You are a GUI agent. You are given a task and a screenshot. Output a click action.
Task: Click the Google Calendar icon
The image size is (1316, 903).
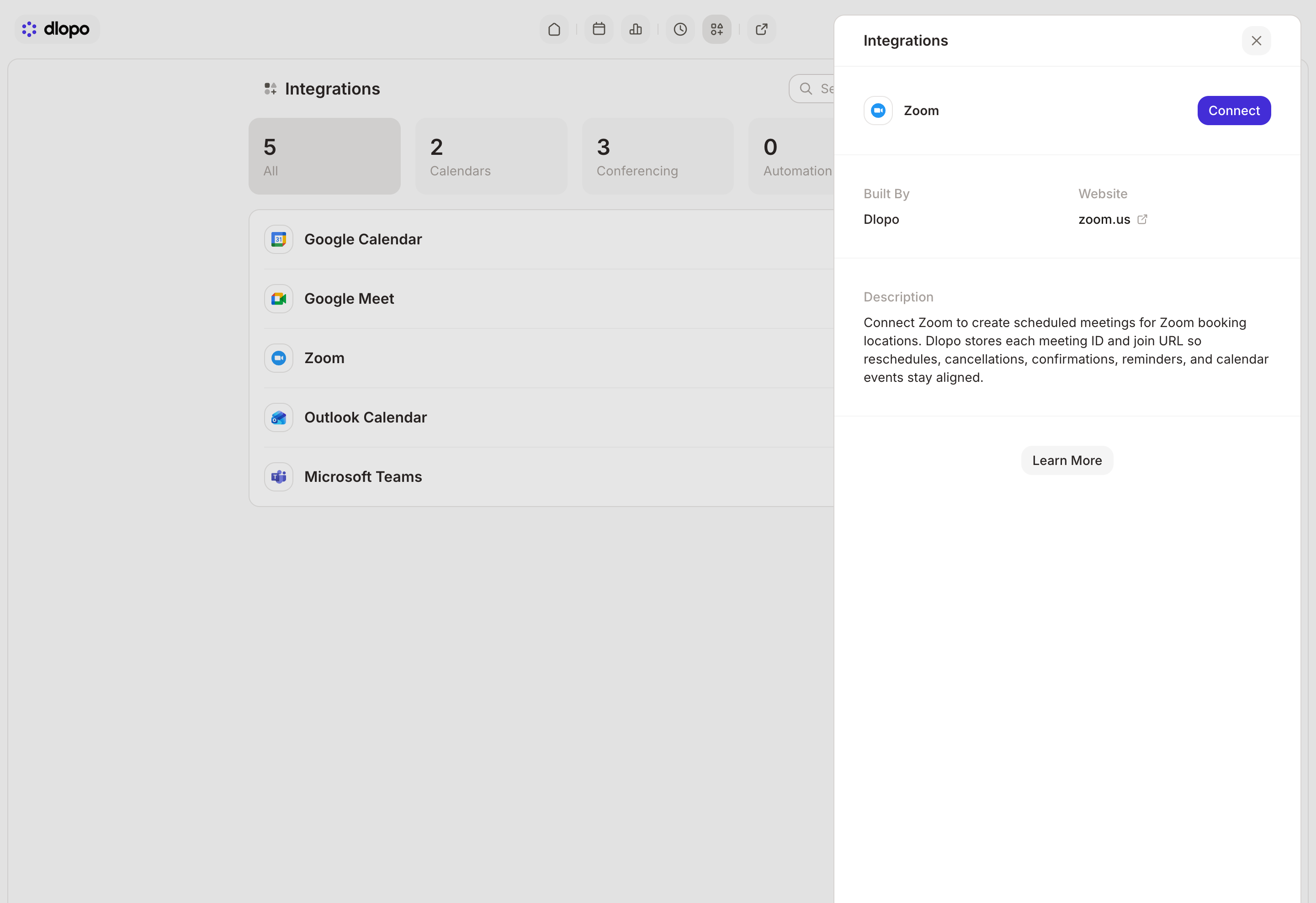coord(279,239)
